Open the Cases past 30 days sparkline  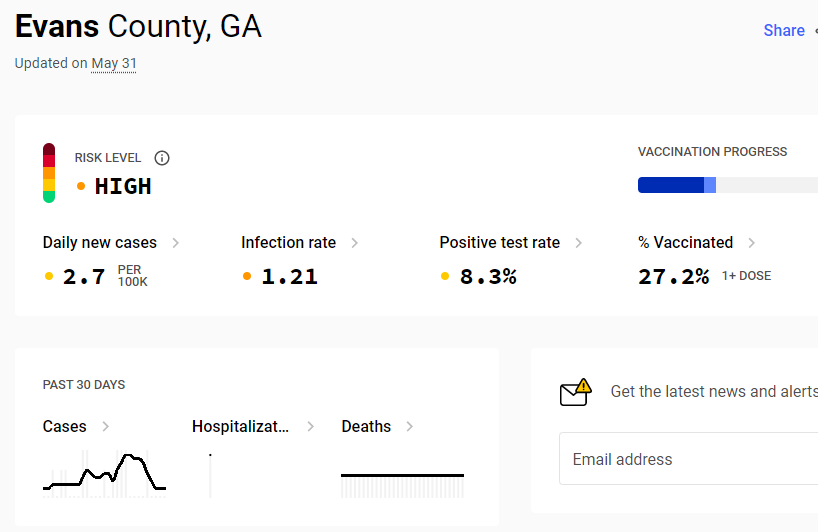click(x=104, y=474)
